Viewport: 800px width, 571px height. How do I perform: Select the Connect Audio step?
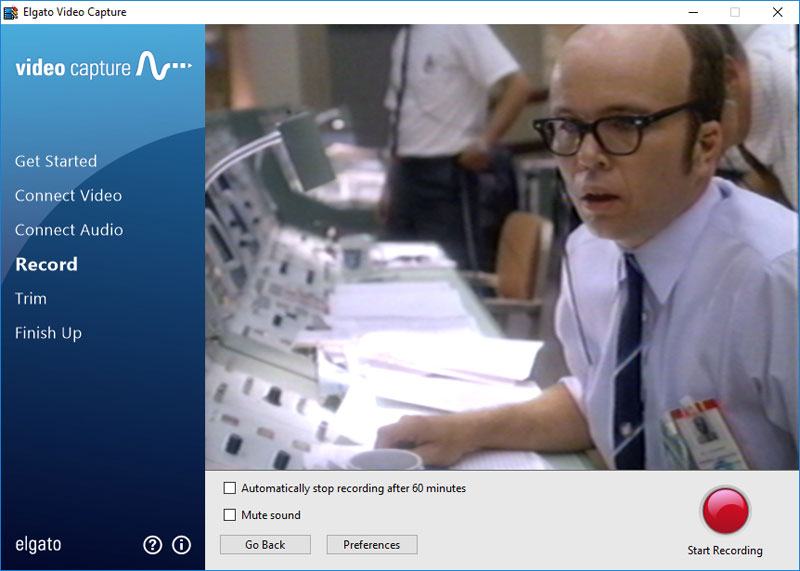pos(69,230)
